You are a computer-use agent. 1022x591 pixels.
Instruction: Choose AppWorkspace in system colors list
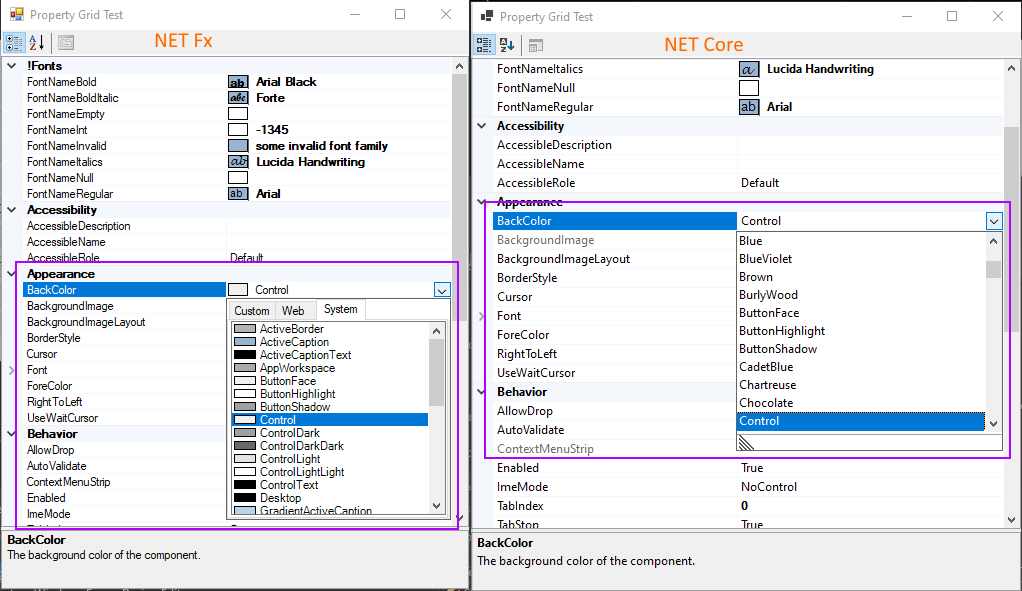[x=330, y=368]
